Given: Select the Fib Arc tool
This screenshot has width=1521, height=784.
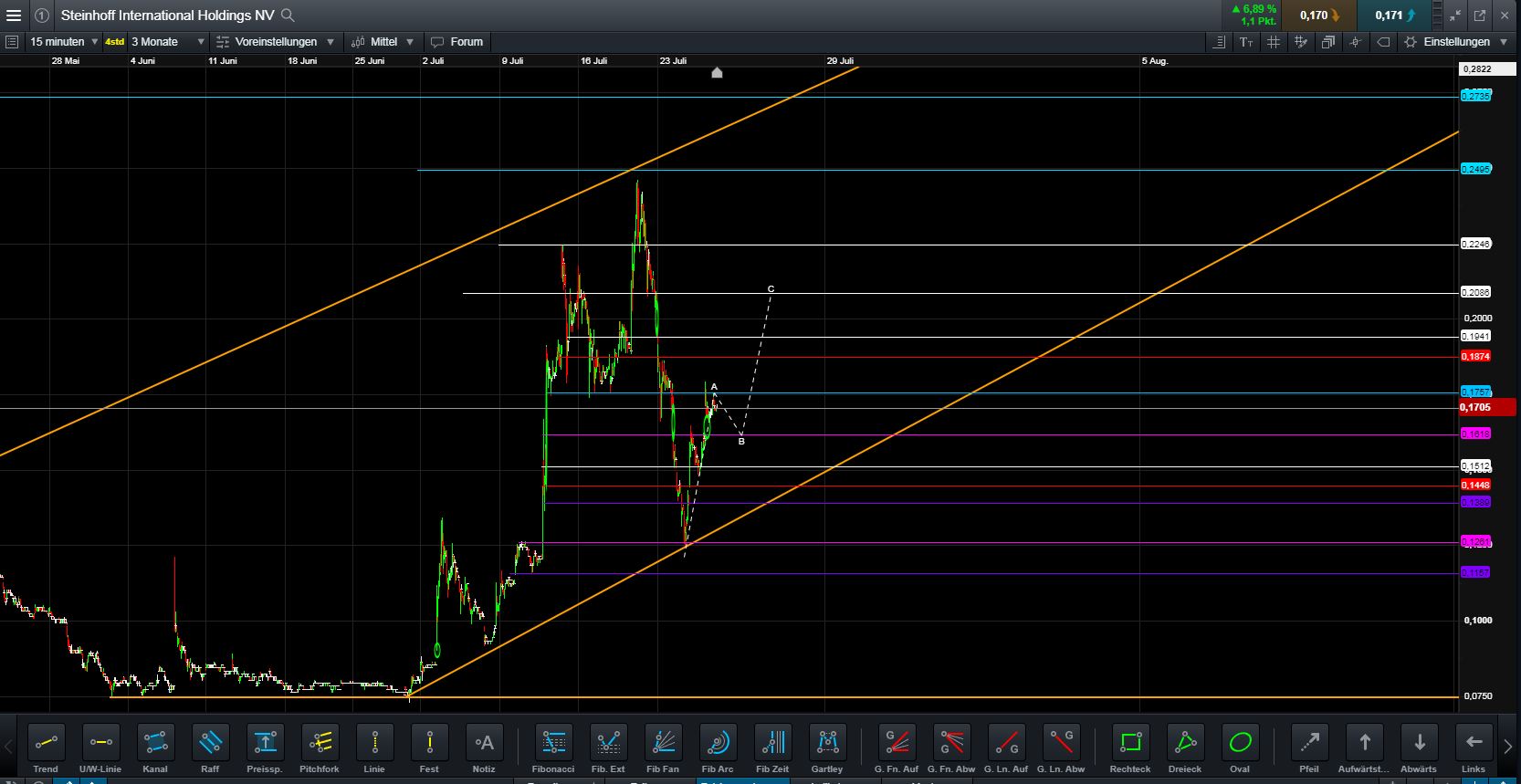Looking at the screenshot, I should click(x=718, y=743).
